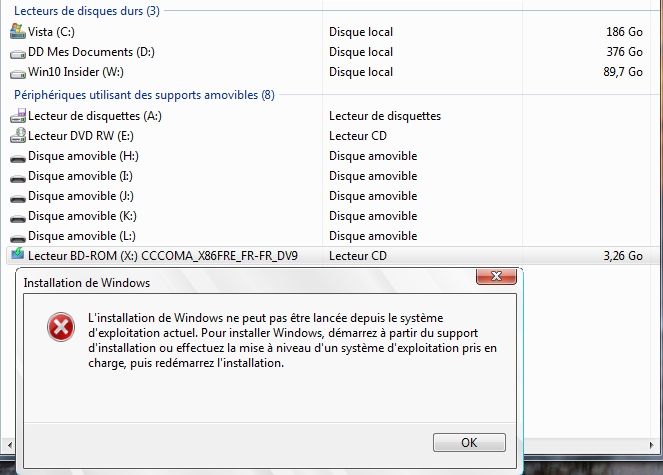
Task: Click Disque local type for Vista (C:)
Action: click(x=361, y=32)
